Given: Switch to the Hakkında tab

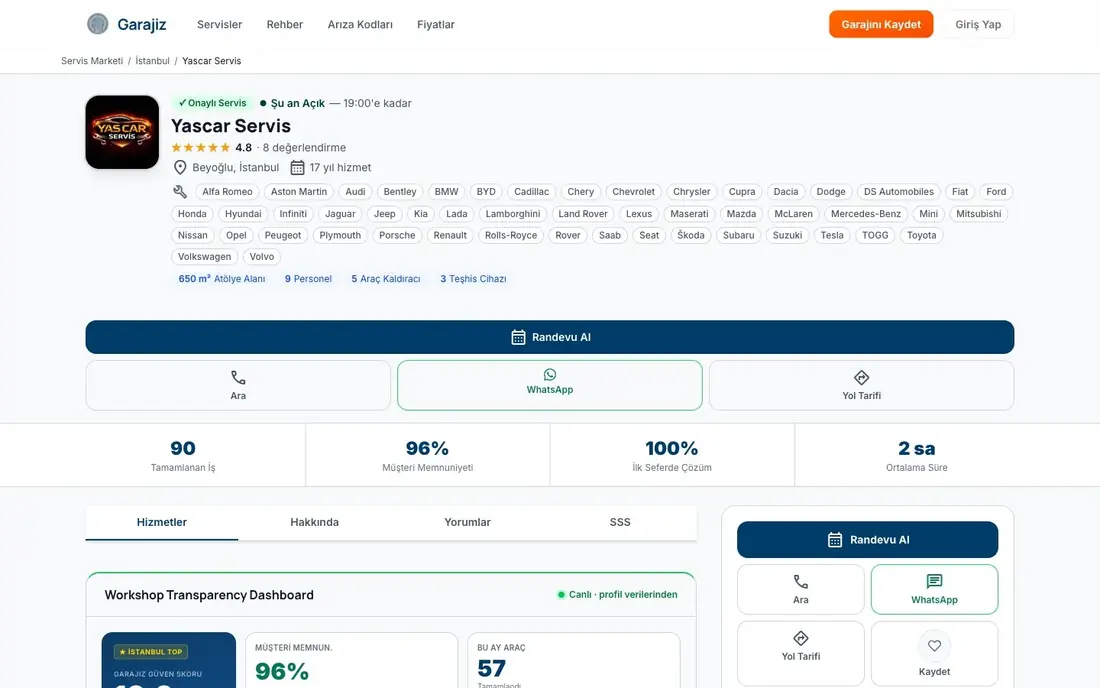Looking at the screenshot, I should coord(314,522).
